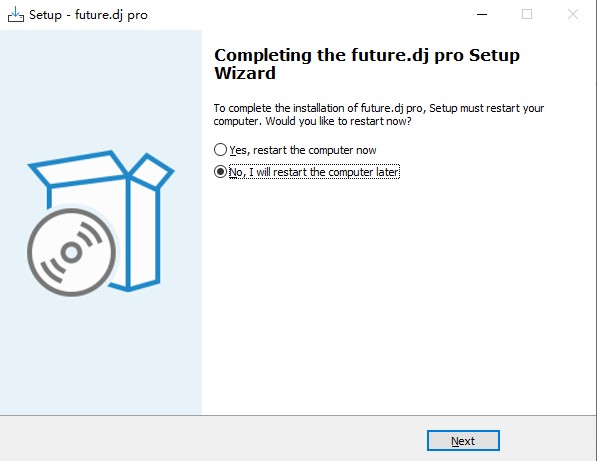This screenshot has width=597, height=461.
Task: Click the blue open box illustration
Action: pos(101,223)
